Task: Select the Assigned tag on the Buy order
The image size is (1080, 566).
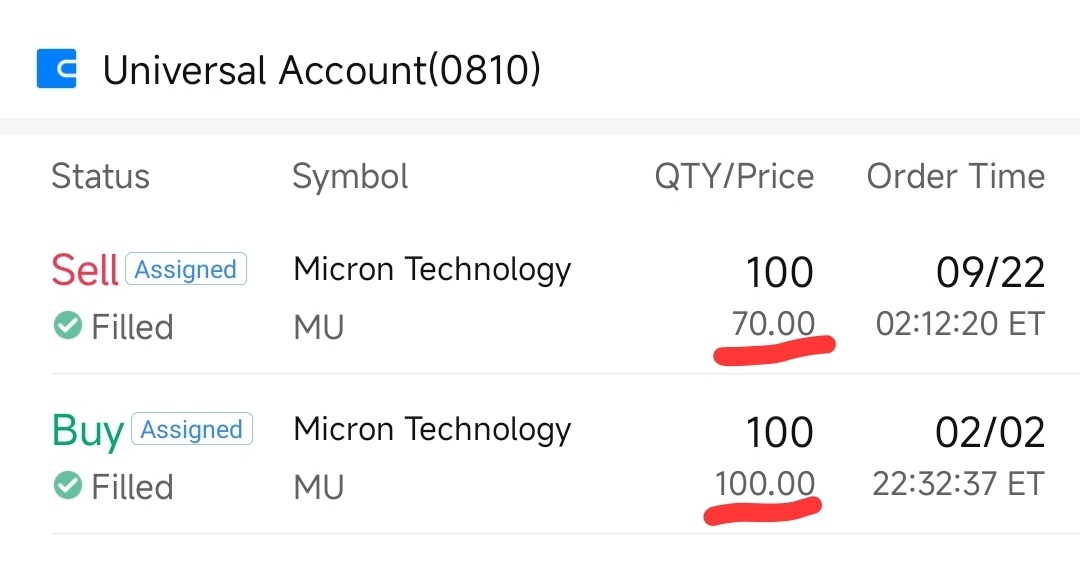Action: 192,429
